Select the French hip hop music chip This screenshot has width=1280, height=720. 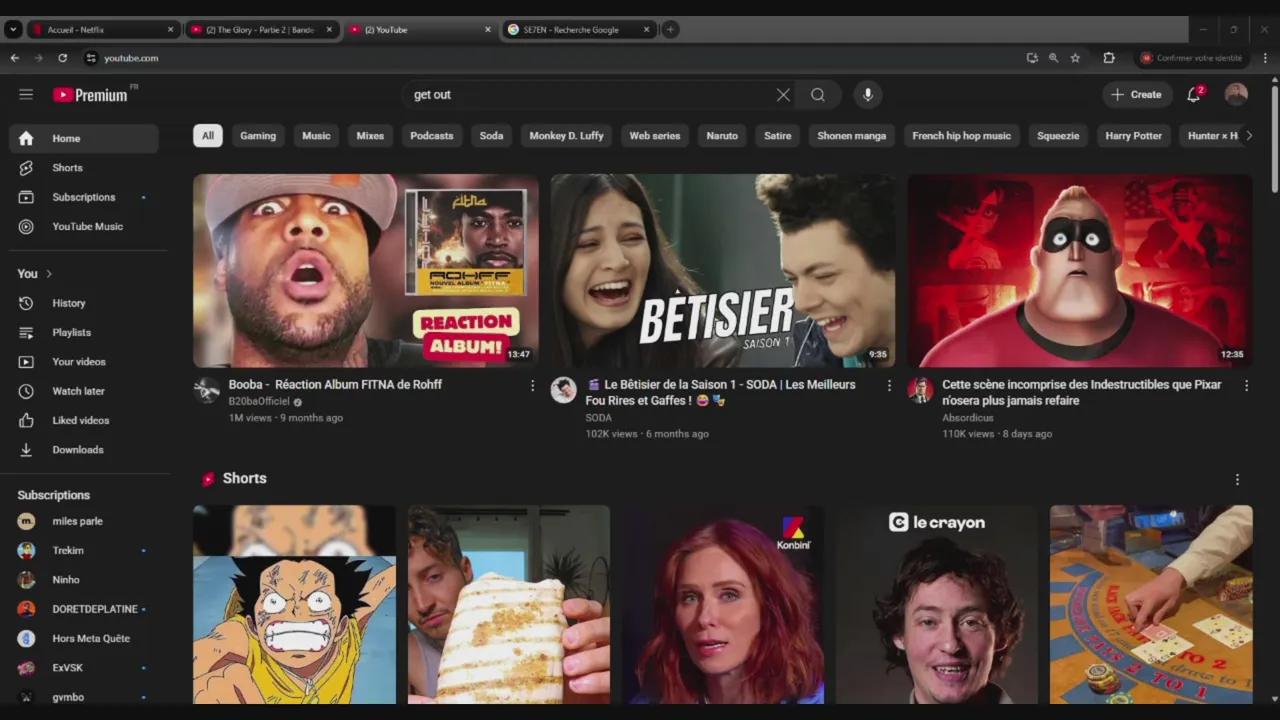click(962, 136)
